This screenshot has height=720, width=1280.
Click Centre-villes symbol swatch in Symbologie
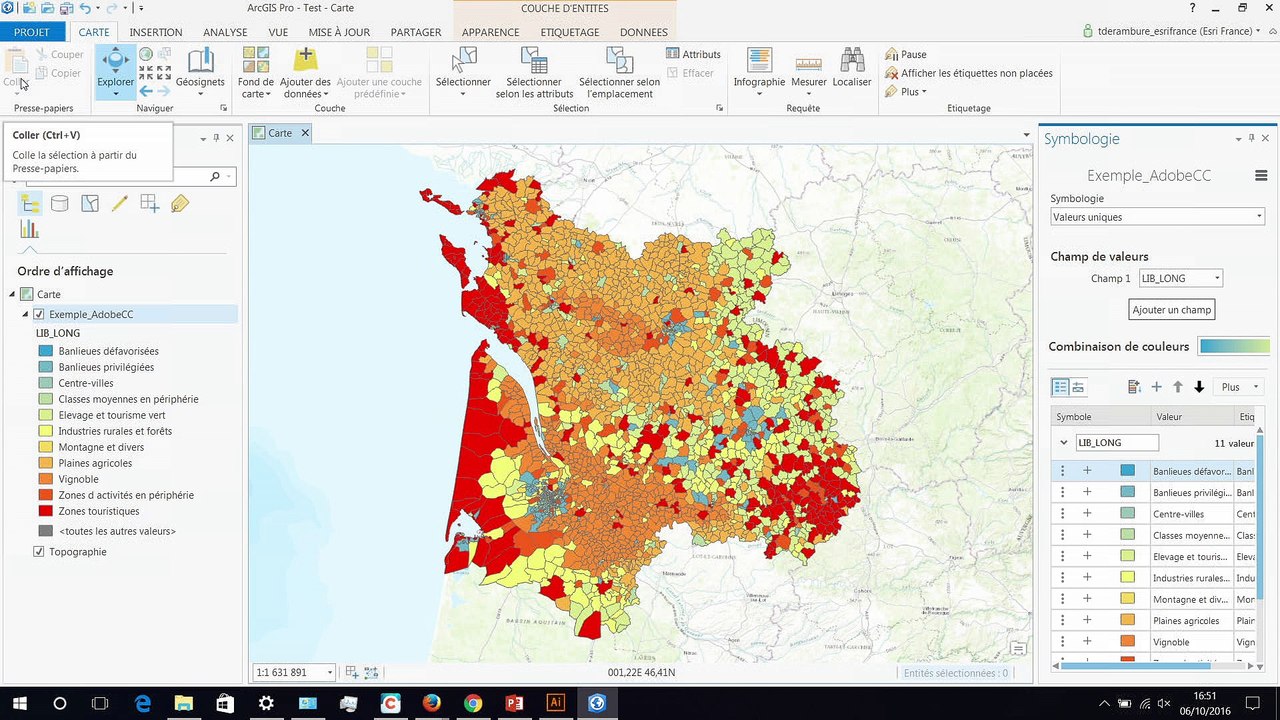tap(1127, 513)
